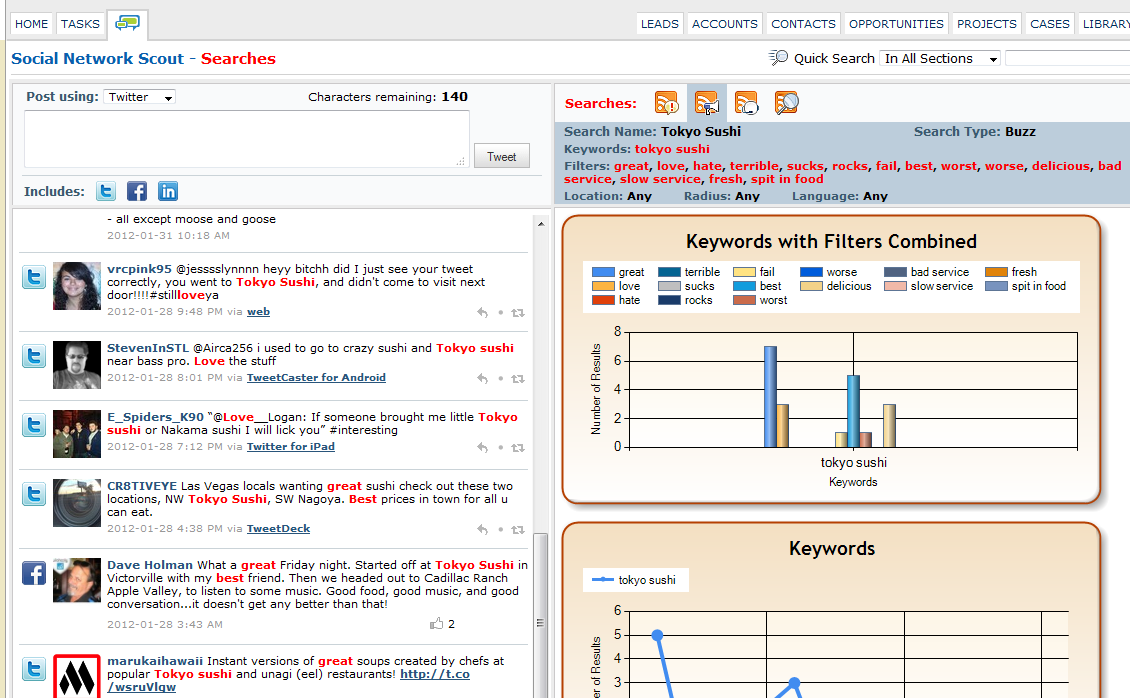The width and height of the screenshot is (1130, 698).
Task: Focus the Quick Search input field
Action: point(1067,58)
